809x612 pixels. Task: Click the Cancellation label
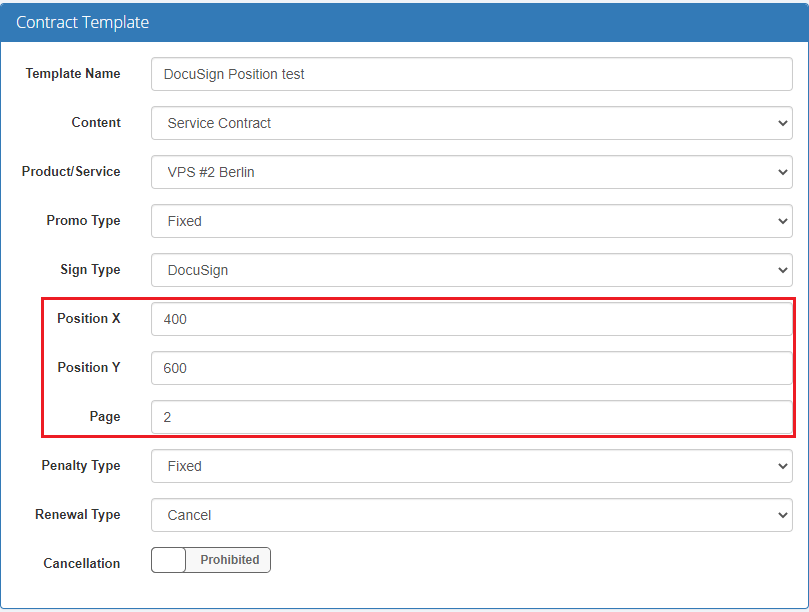(x=82, y=563)
